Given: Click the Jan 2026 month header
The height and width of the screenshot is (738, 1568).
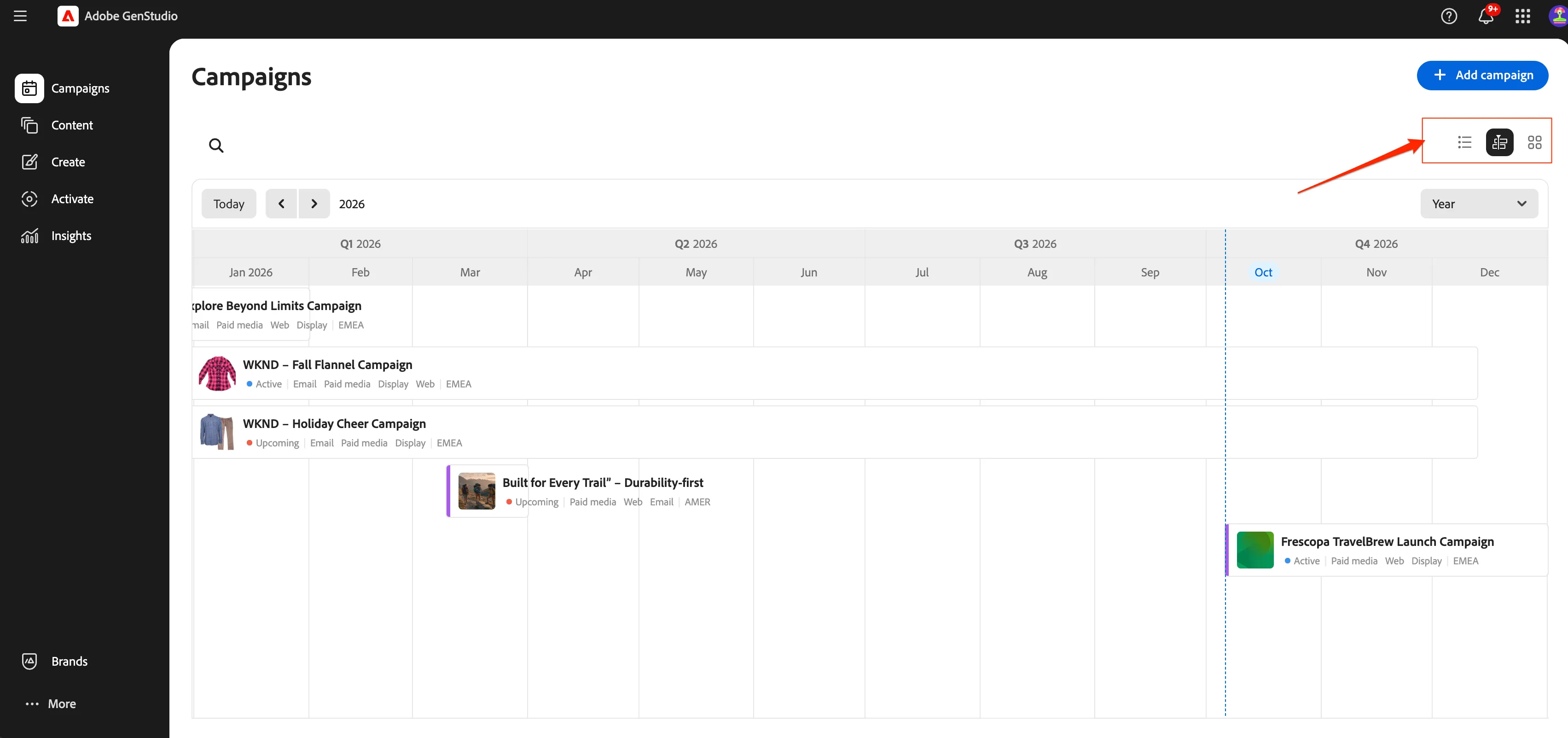Looking at the screenshot, I should 251,272.
